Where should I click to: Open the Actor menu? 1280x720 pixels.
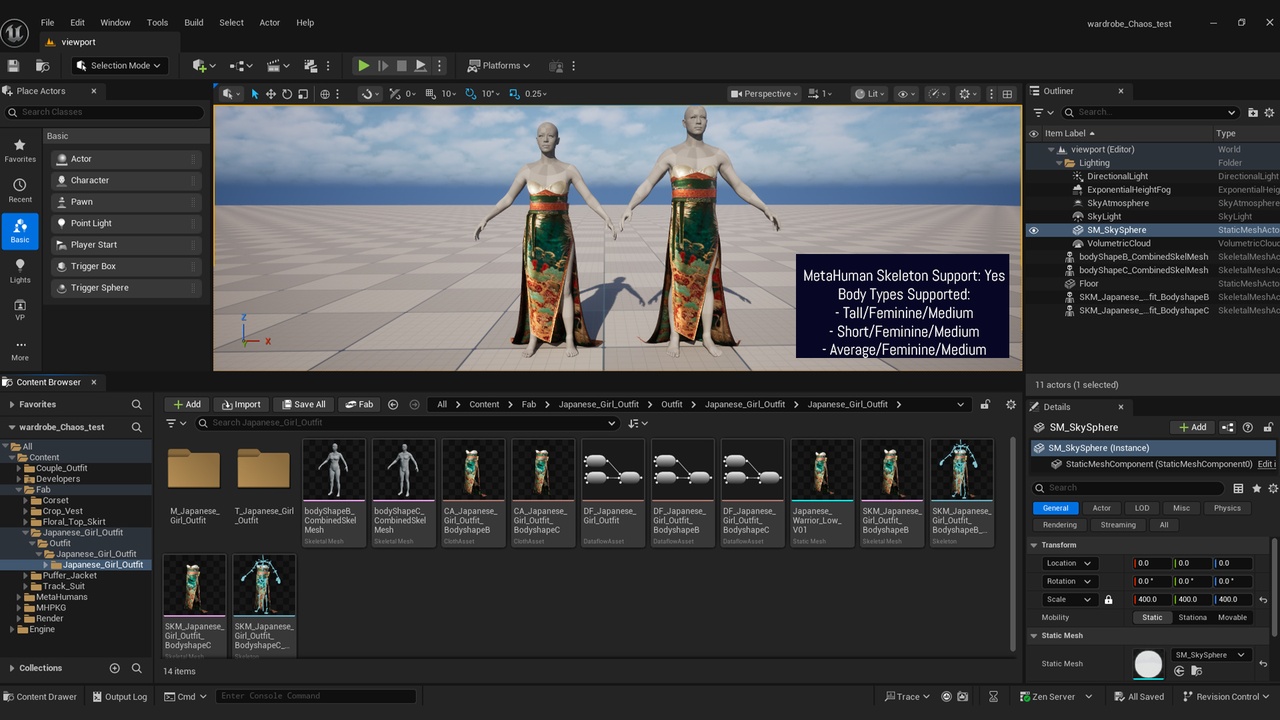pos(270,22)
